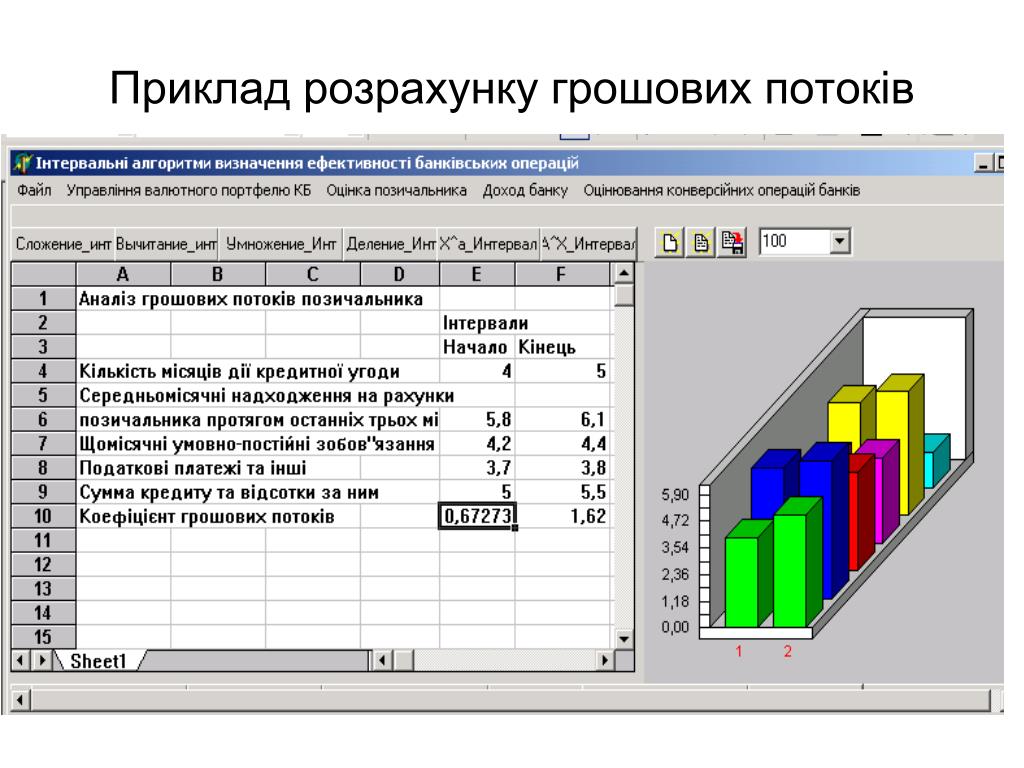
Task: Click cell with value 5,5
Action: [563, 492]
